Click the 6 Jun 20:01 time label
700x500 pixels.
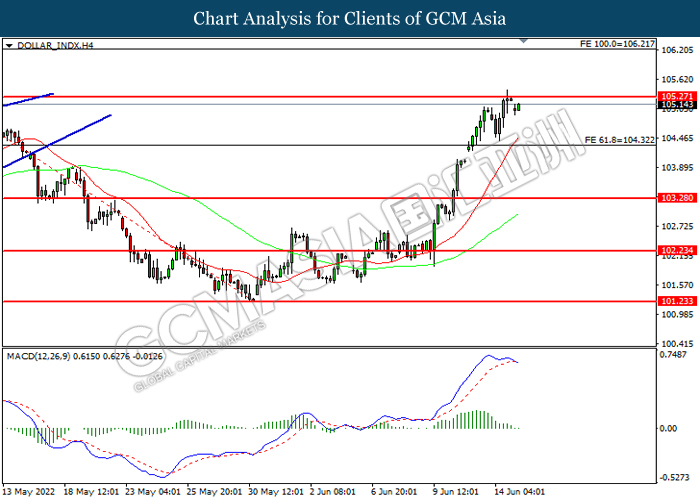[394, 492]
